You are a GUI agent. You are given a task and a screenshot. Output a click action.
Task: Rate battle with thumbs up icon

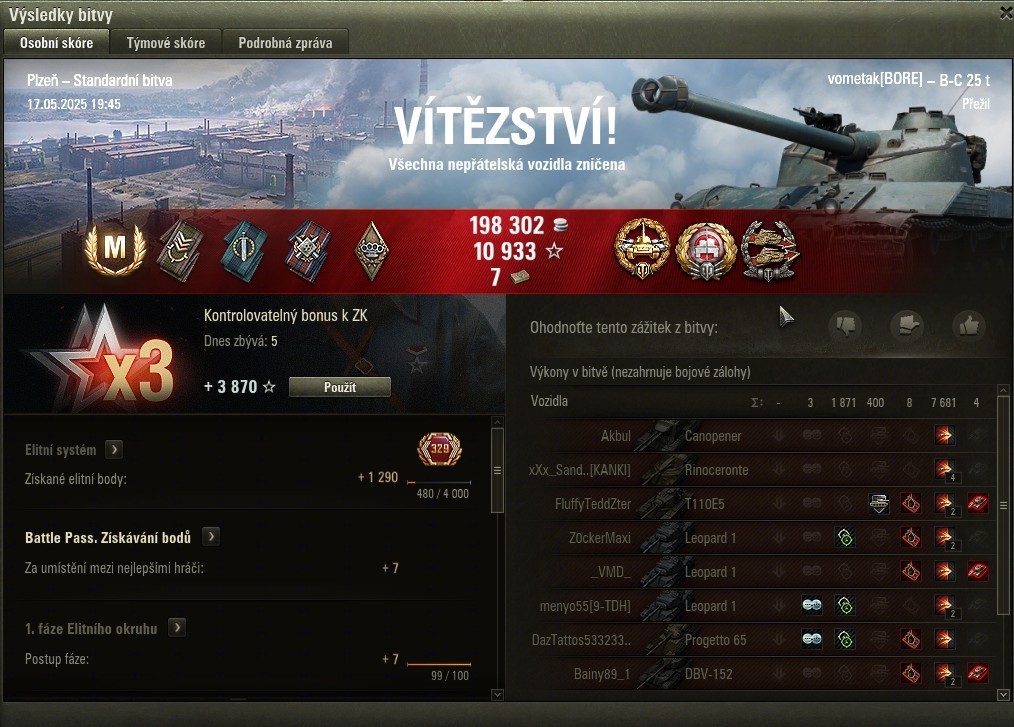point(969,325)
